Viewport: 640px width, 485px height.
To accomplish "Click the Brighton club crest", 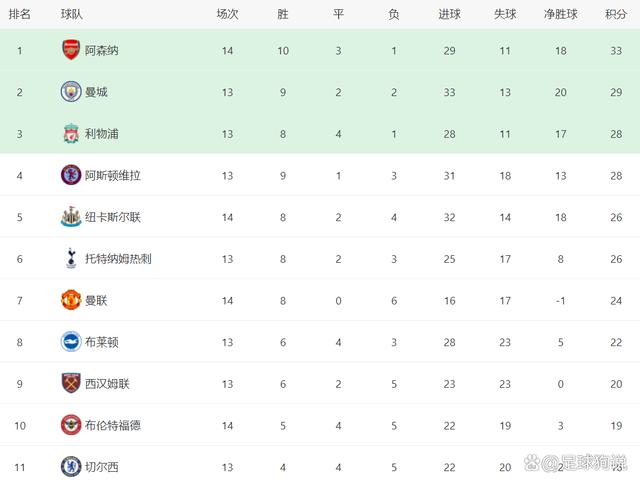I will coord(71,342).
